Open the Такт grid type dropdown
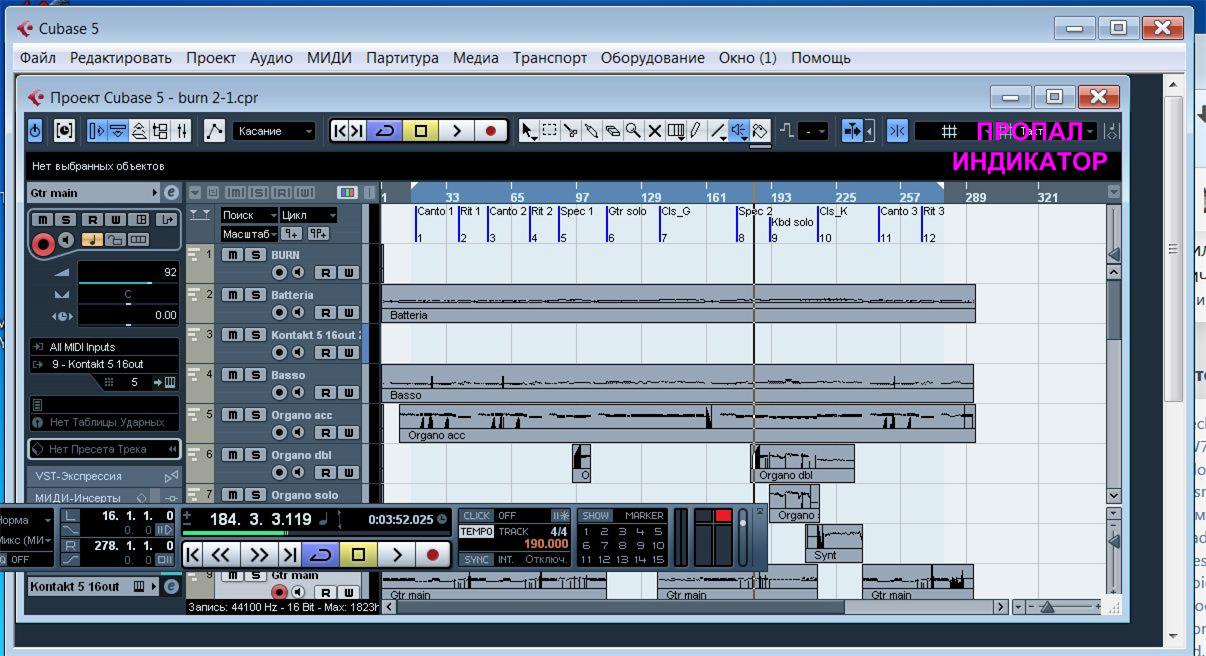Image resolution: width=1206 pixels, height=656 pixels. pyautogui.click(x=1046, y=131)
